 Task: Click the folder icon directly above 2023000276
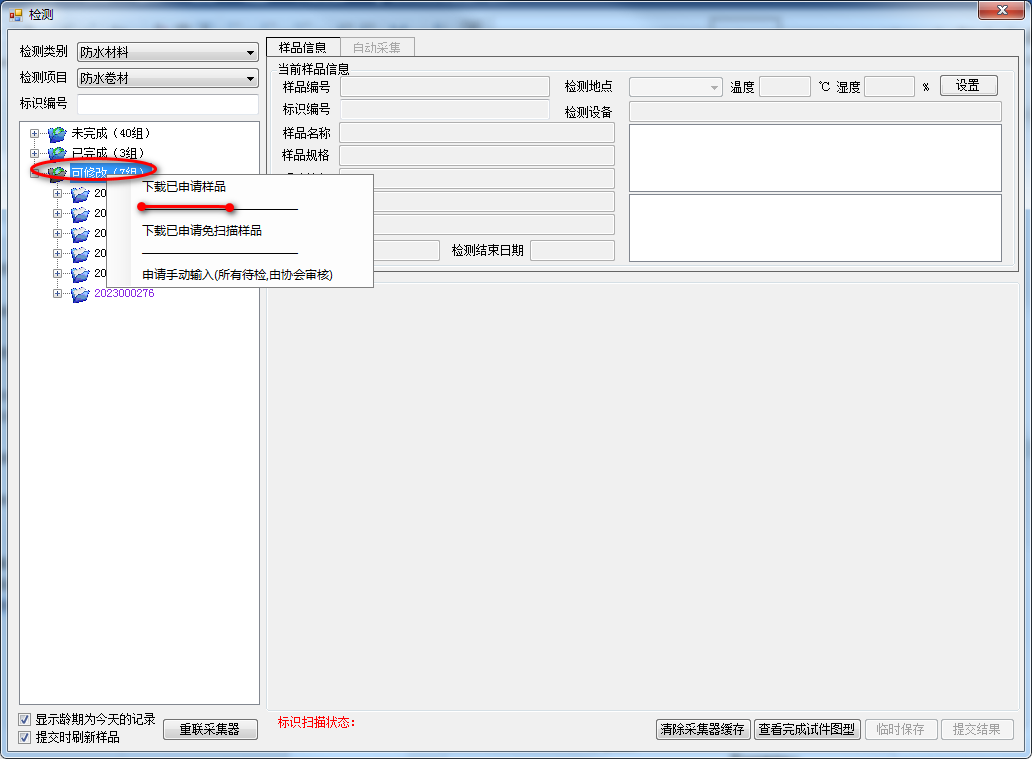(x=80, y=274)
